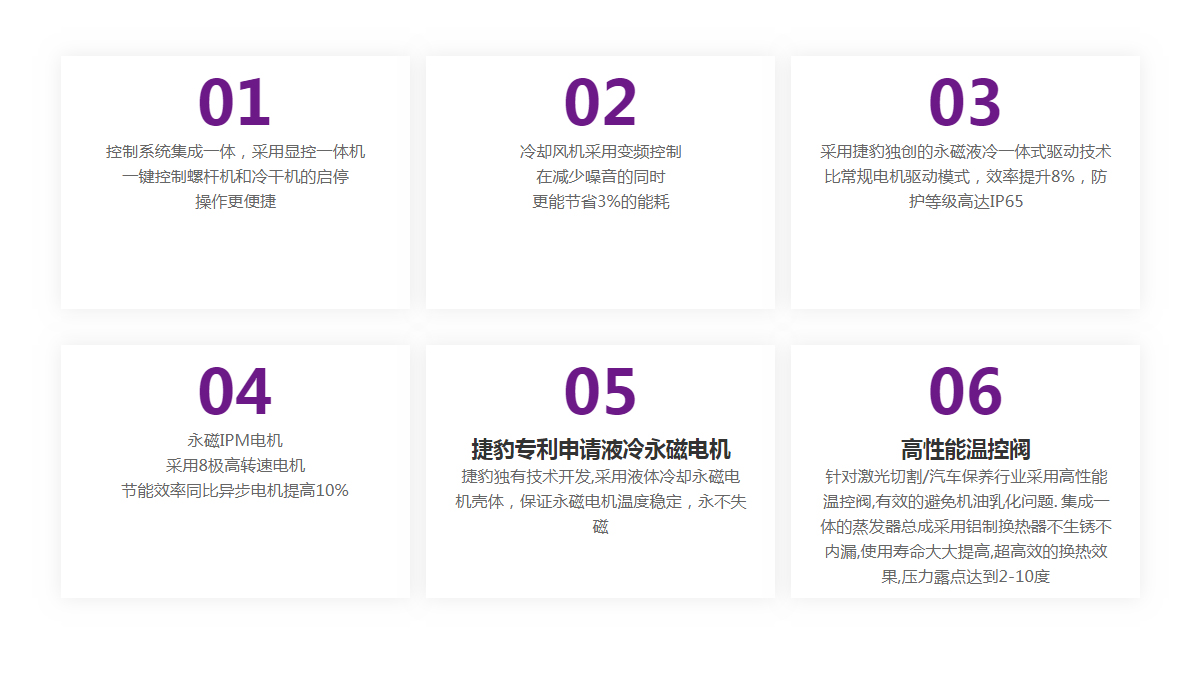
Task: Click the line 护等级高达IP65
Action: pos(965,201)
